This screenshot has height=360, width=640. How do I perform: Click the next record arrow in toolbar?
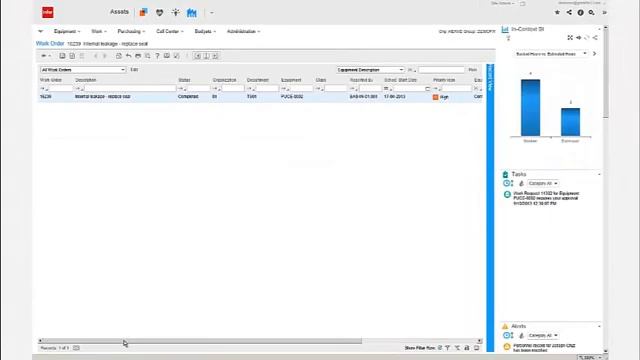105,56
